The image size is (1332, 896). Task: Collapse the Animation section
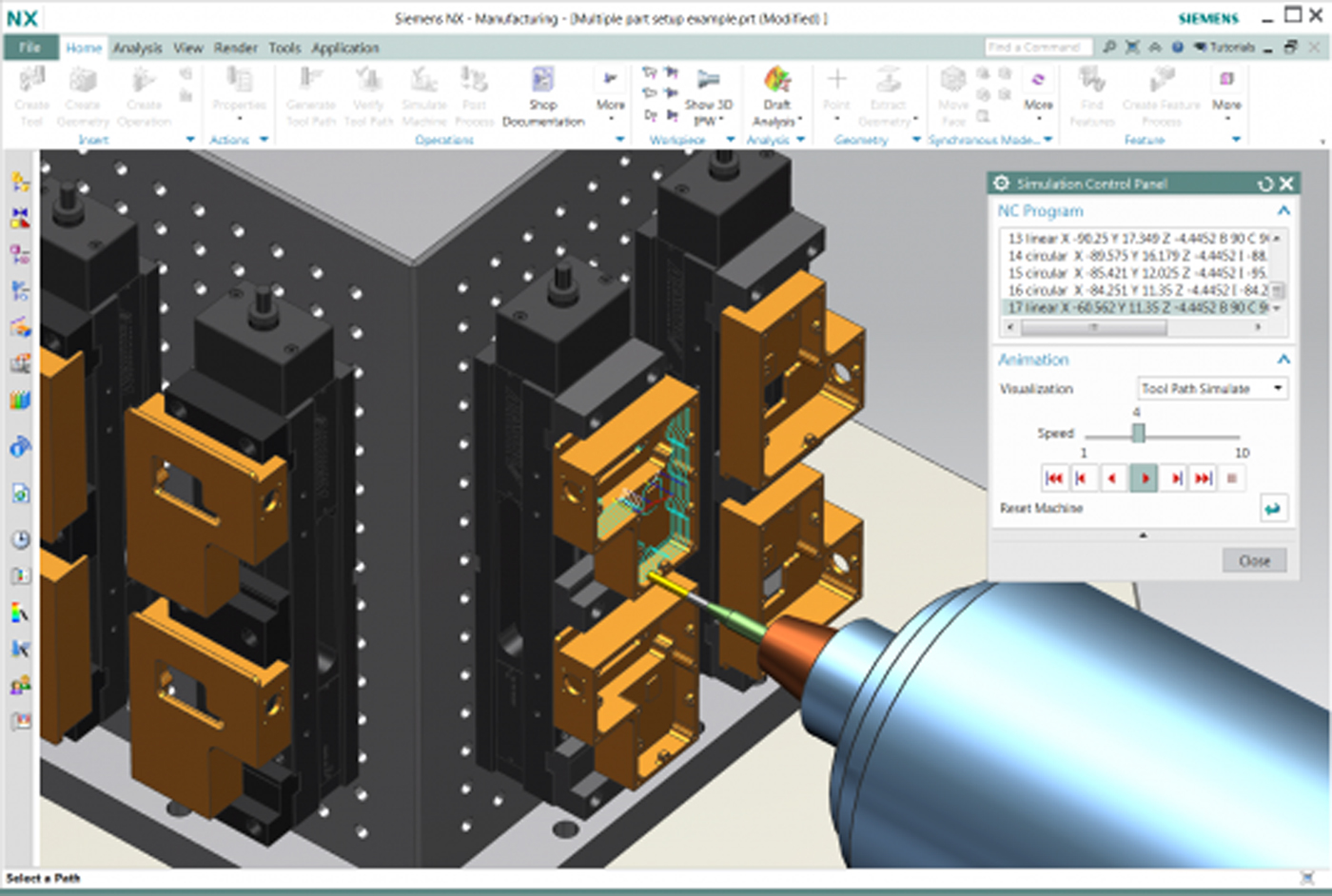click(1283, 360)
